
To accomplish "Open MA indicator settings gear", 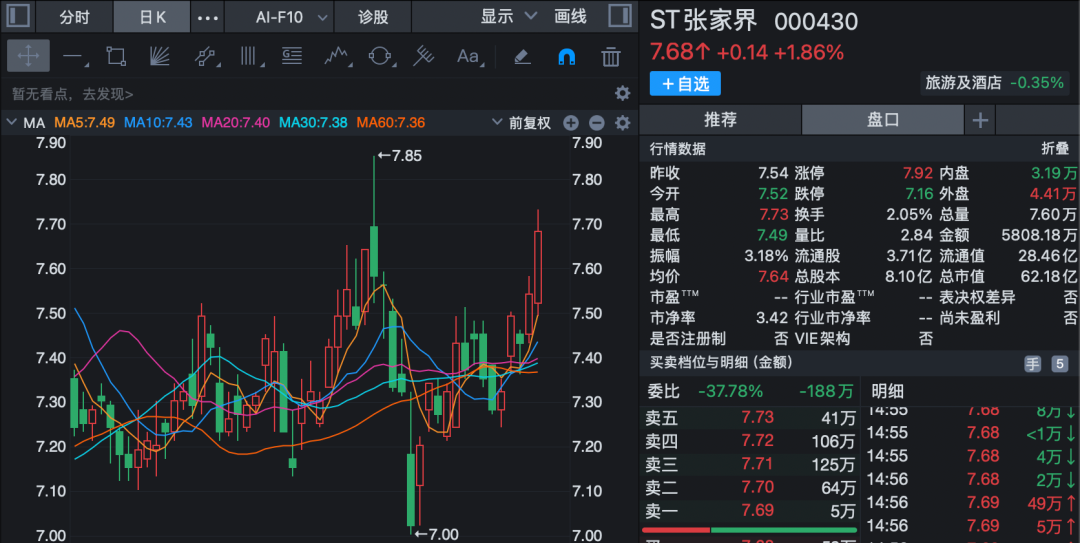I will 622,123.
